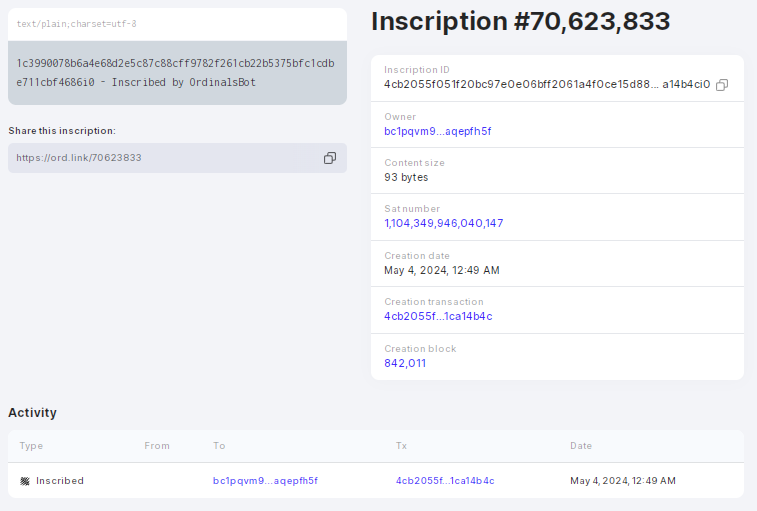Open creation transaction 4cb2055f...1ca14b4c

pos(438,316)
